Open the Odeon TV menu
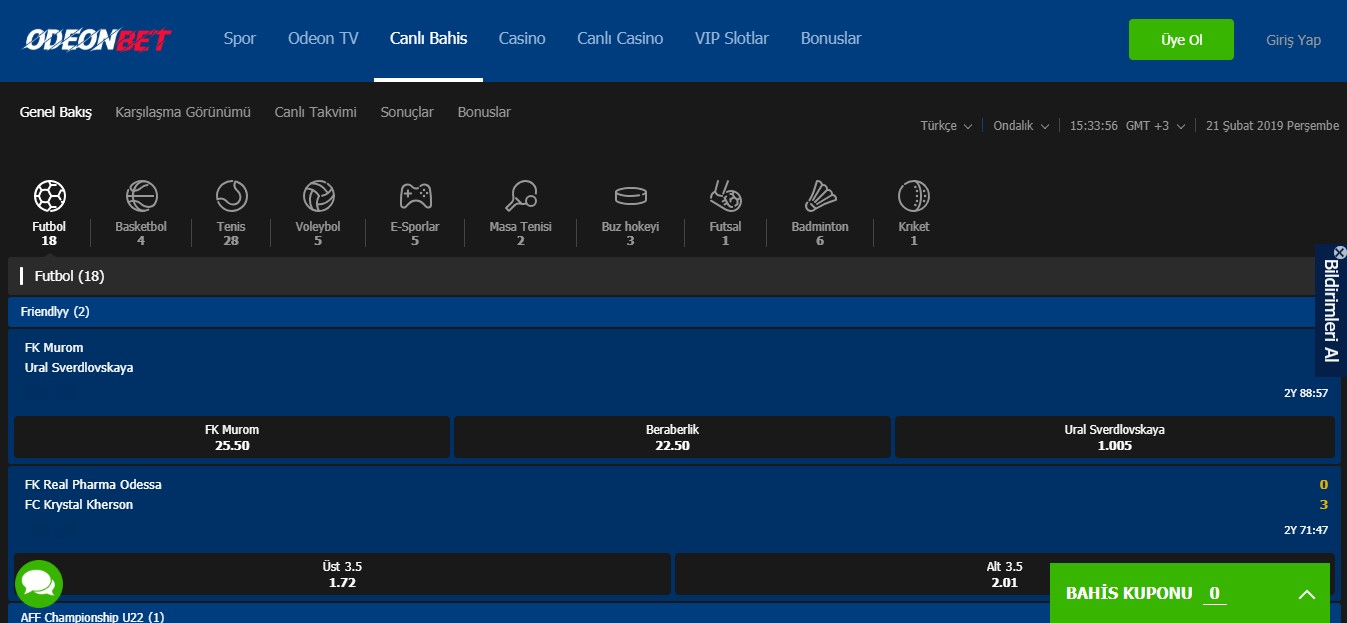The width and height of the screenshot is (1347, 623). [x=323, y=39]
